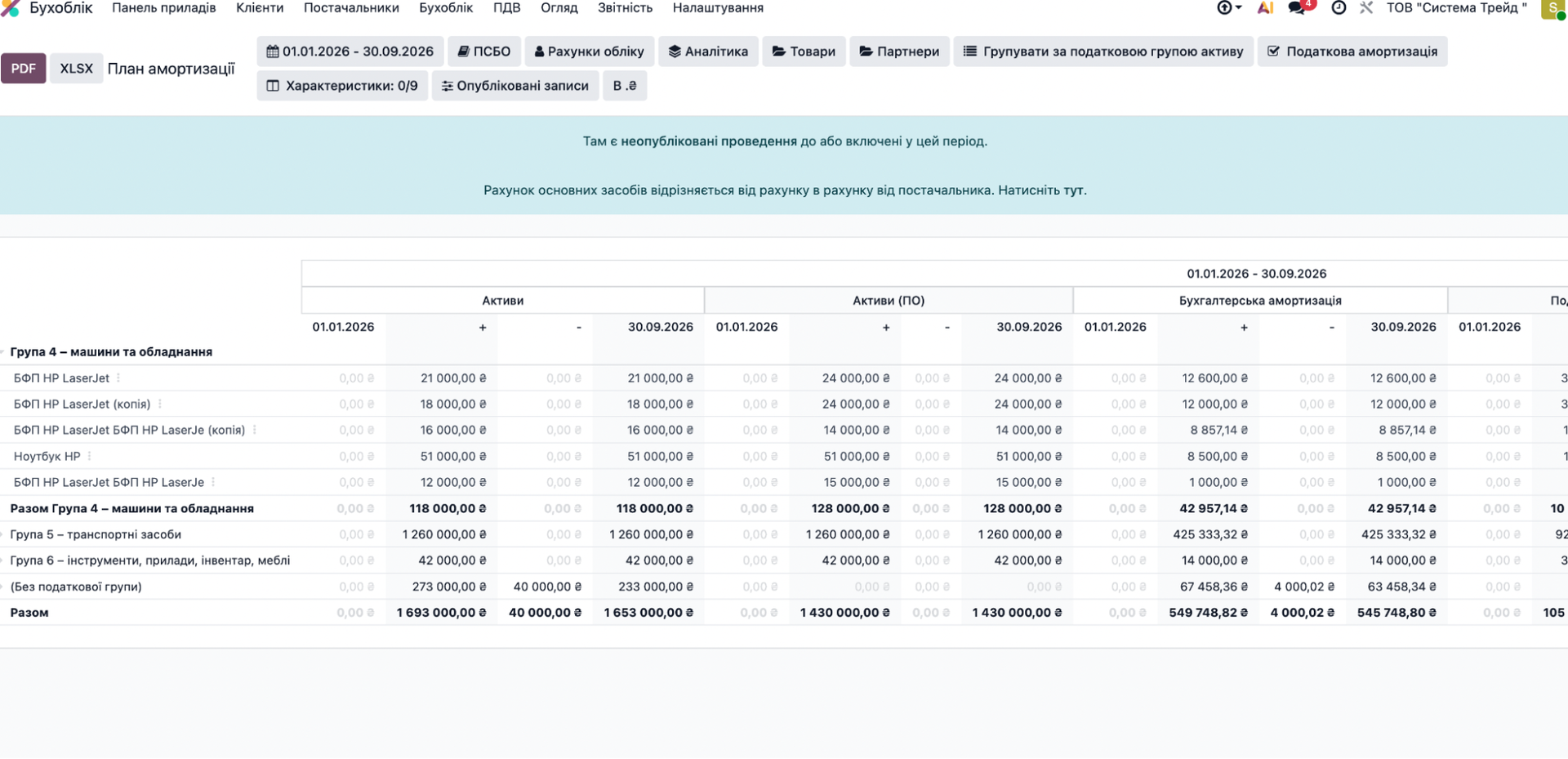1568x759 pixels.
Task: Toggle Групувати за податковою групою активу
Action: tap(1103, 51)
